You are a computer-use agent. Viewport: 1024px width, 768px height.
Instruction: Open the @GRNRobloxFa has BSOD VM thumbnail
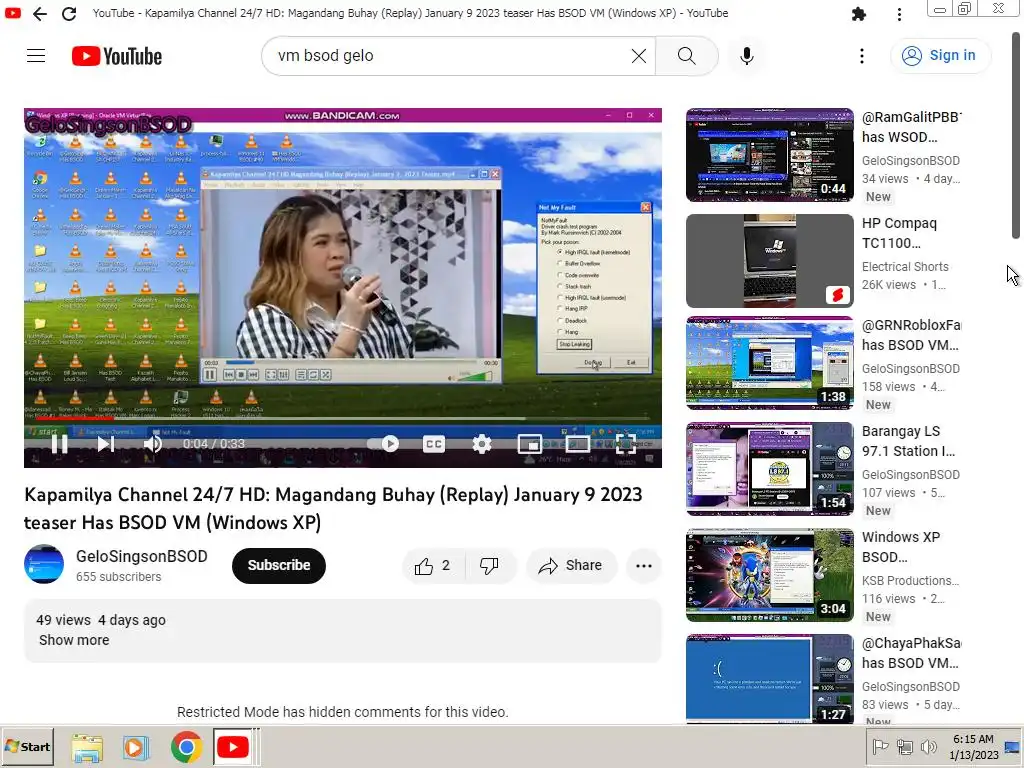pos(769,363)
